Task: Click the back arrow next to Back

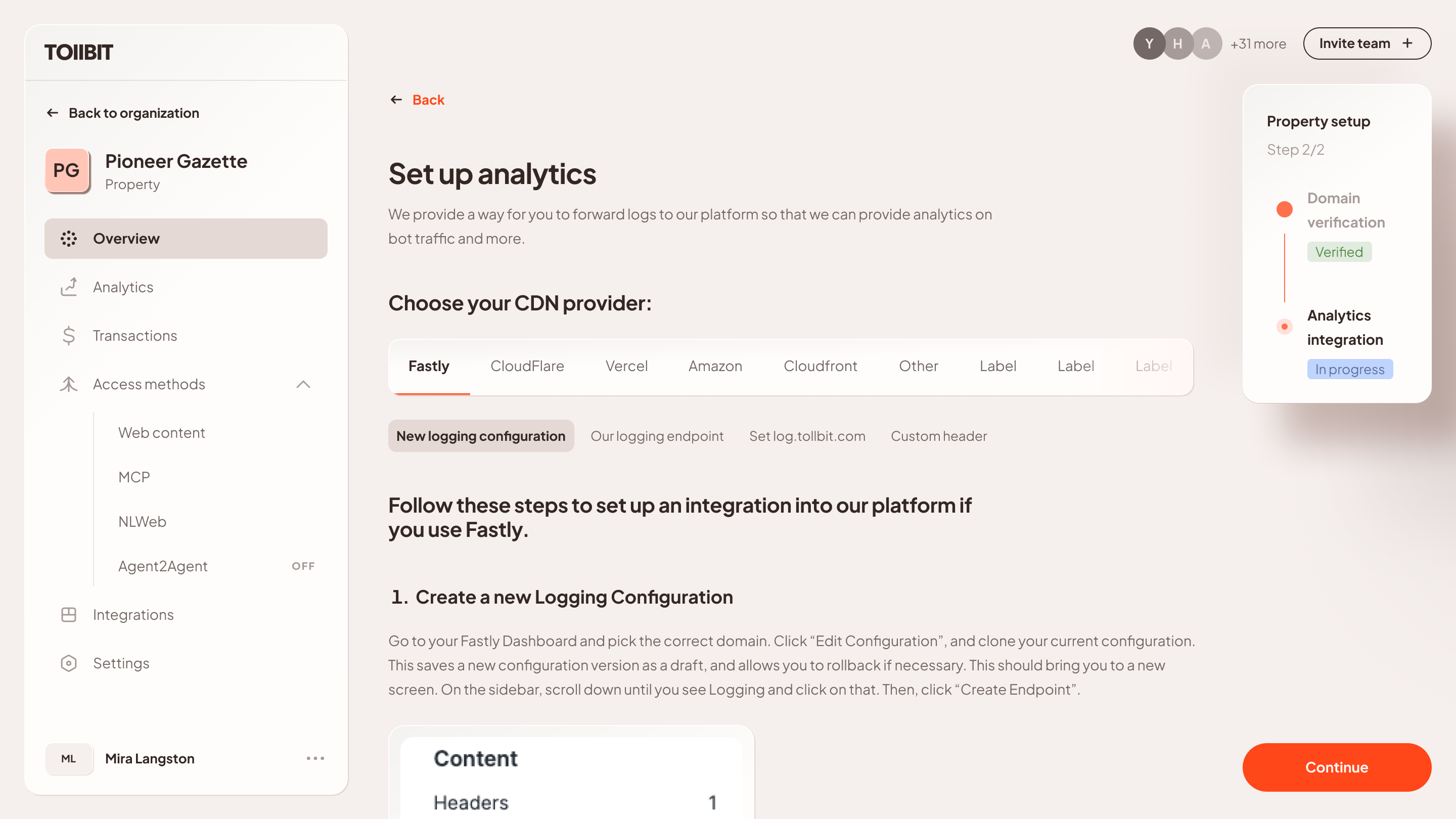Action: click(396, 100)
